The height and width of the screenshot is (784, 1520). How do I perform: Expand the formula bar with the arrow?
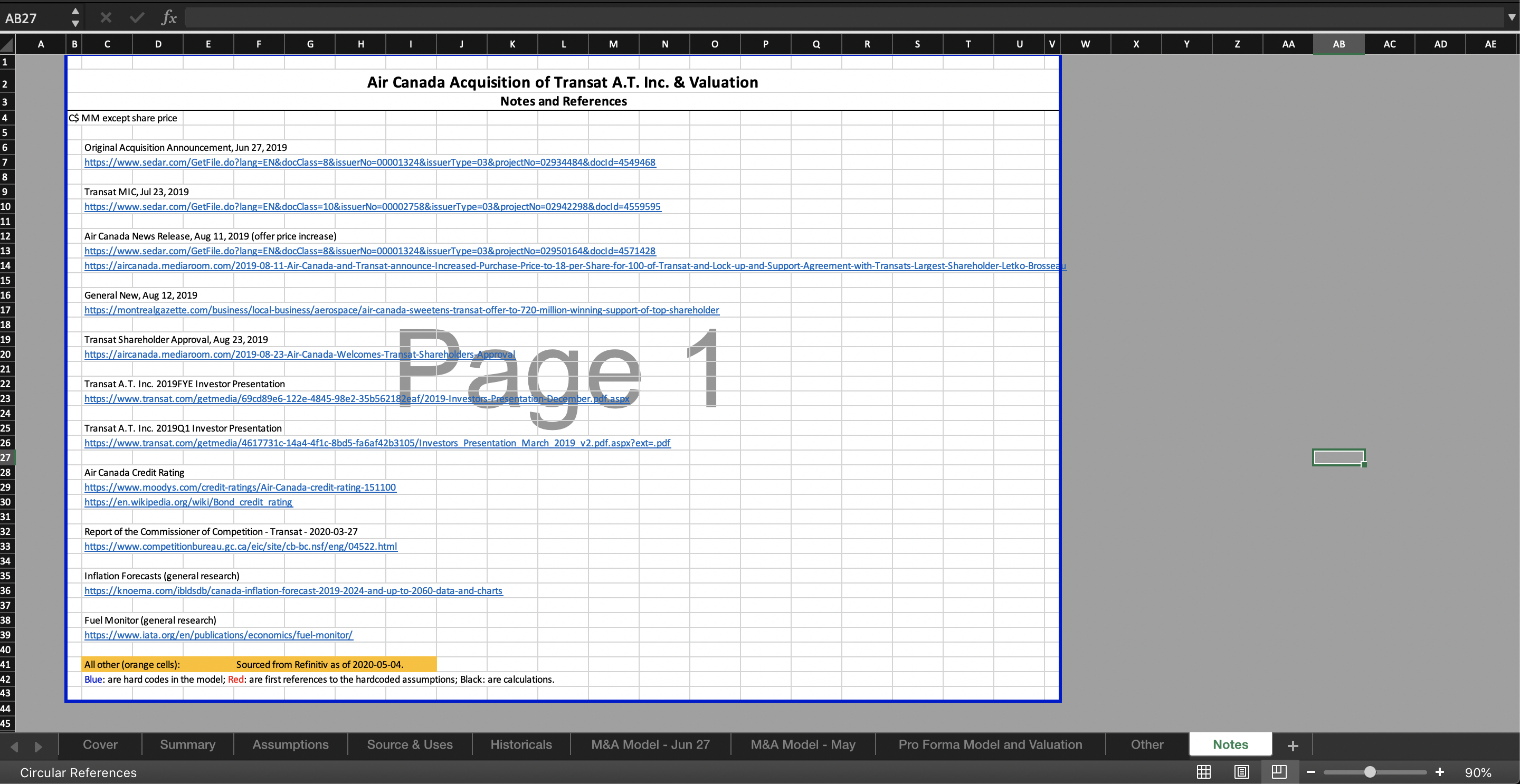1511,18
